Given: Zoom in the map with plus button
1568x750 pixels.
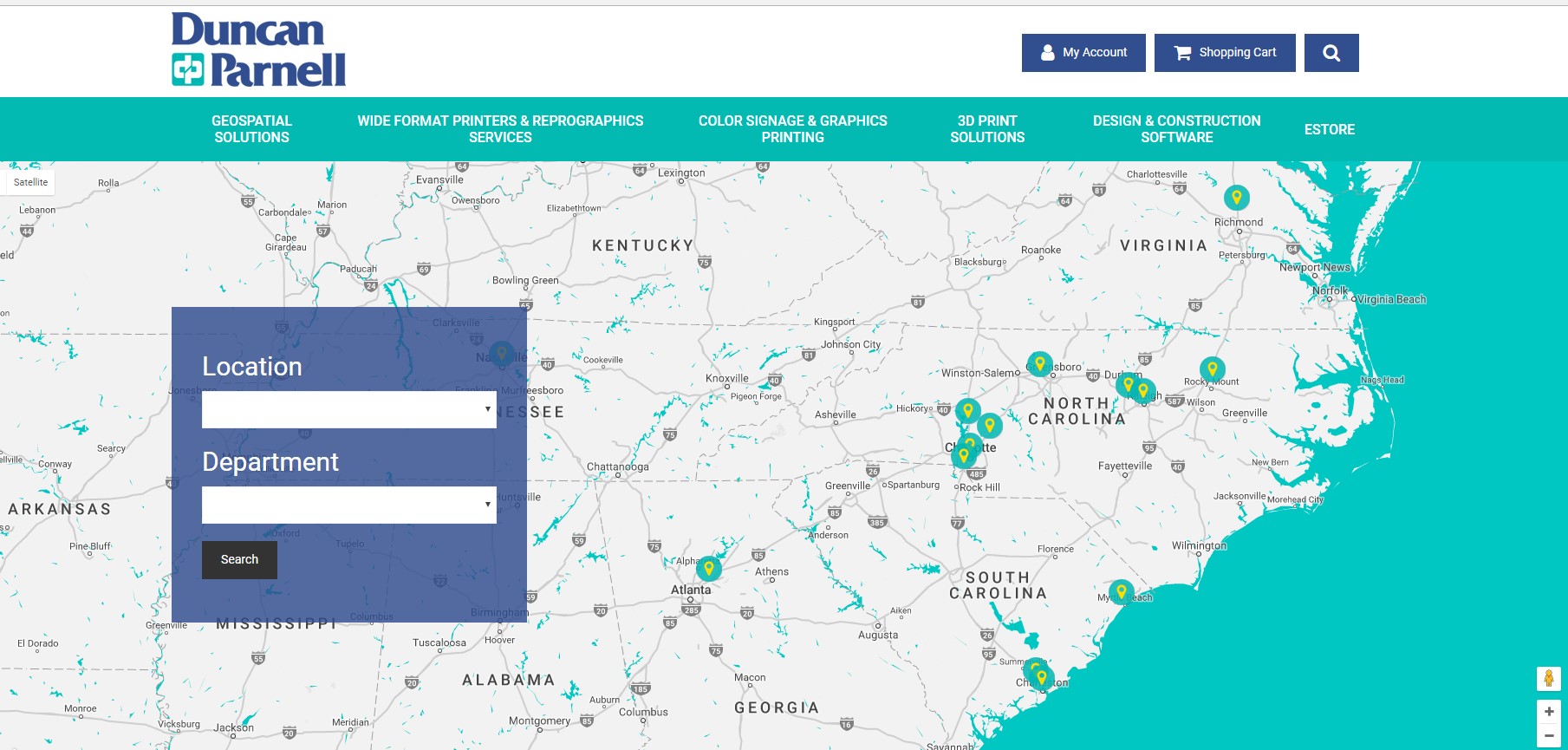Looking at the screenshot, I should 1549,712.
